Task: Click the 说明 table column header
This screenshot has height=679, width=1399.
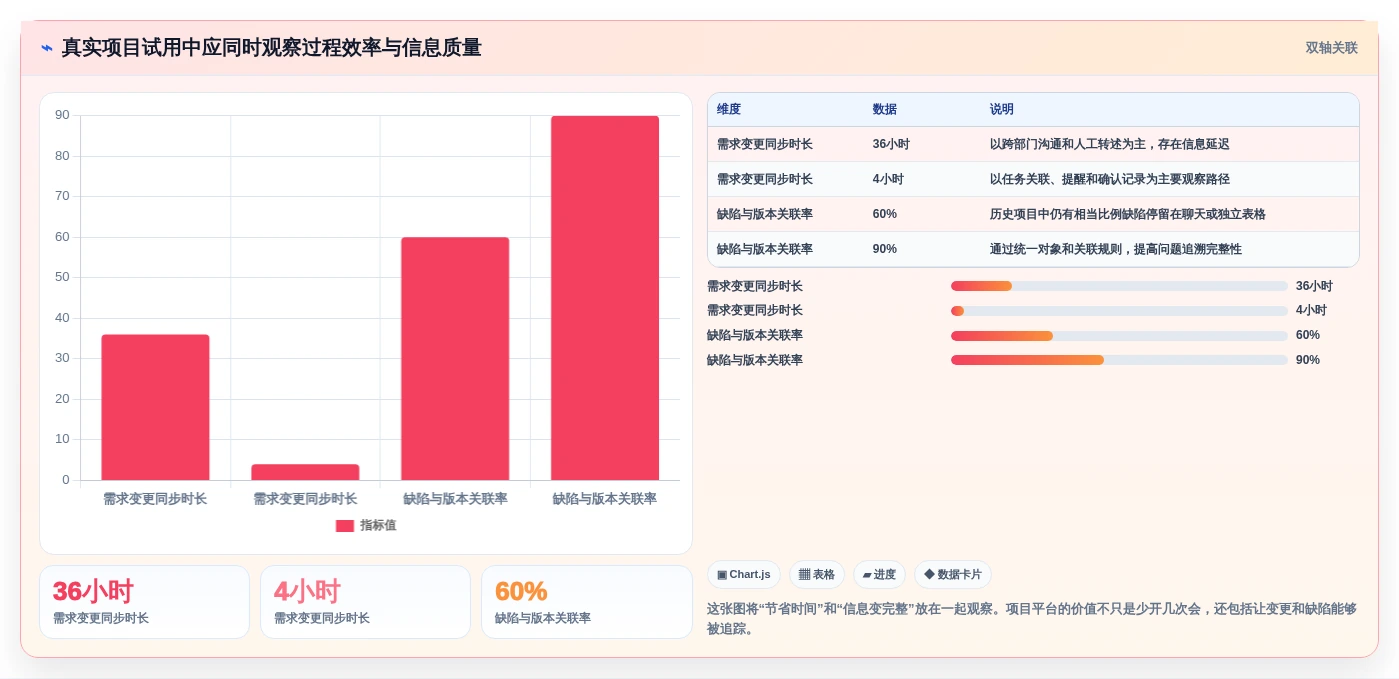Action: tap(1002, 110)
